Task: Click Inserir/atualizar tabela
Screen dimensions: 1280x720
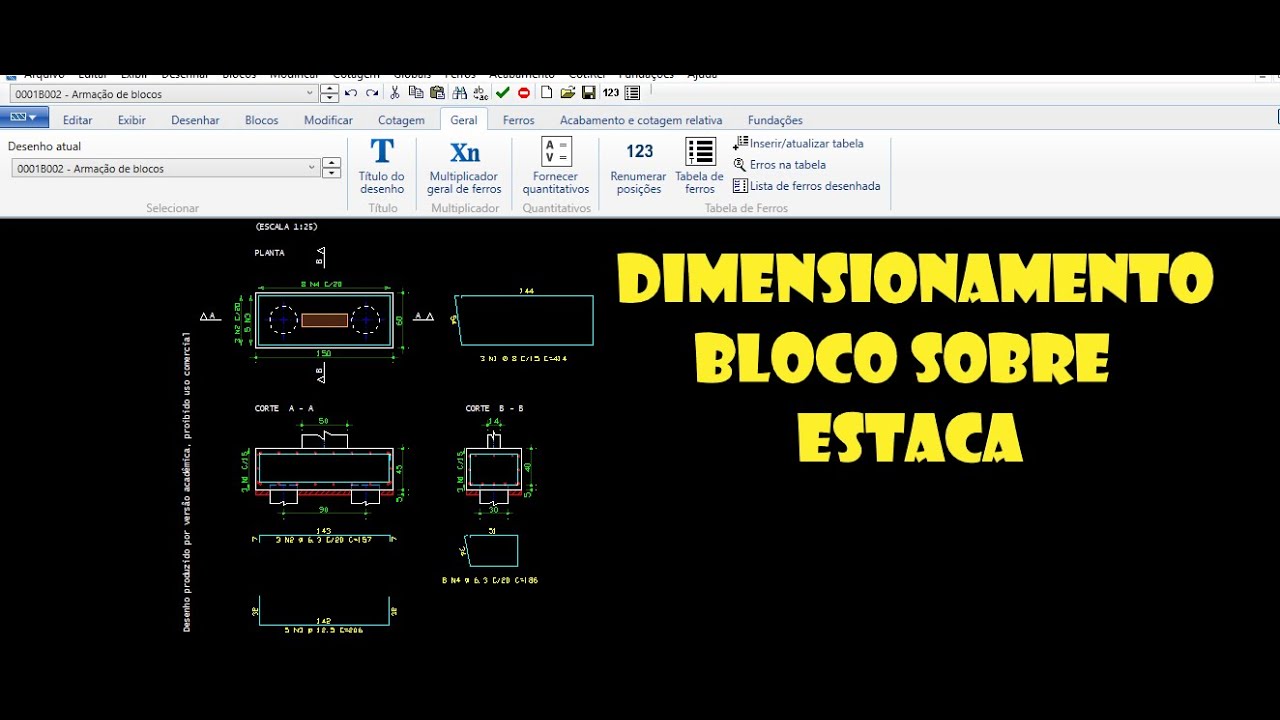Action: coord(798,144)
